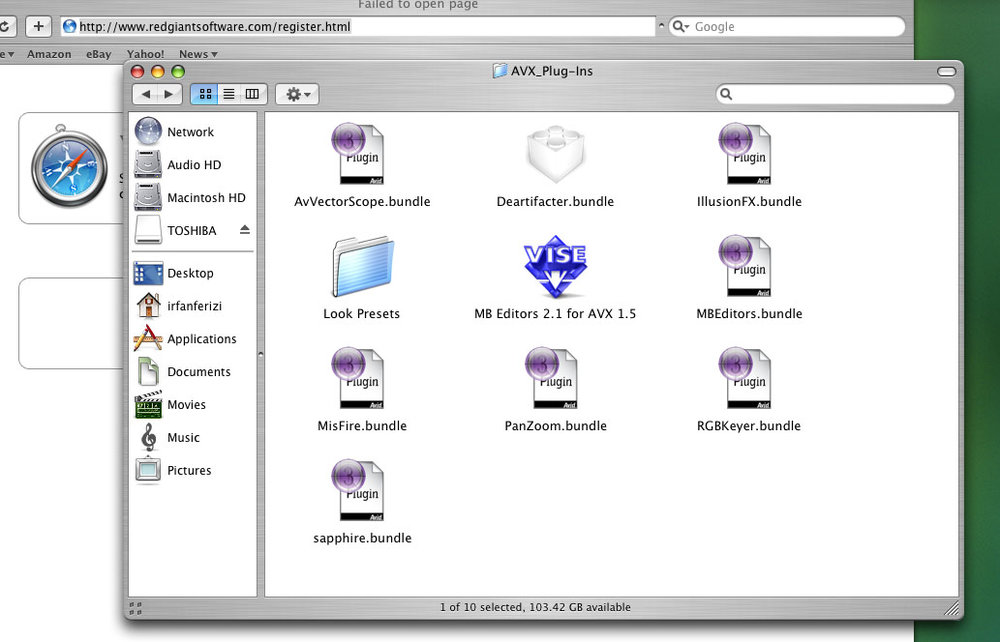Open Amazon bookmark in Safari
The width and height of the screenshot is (1000, 642).
coord(49,54)
